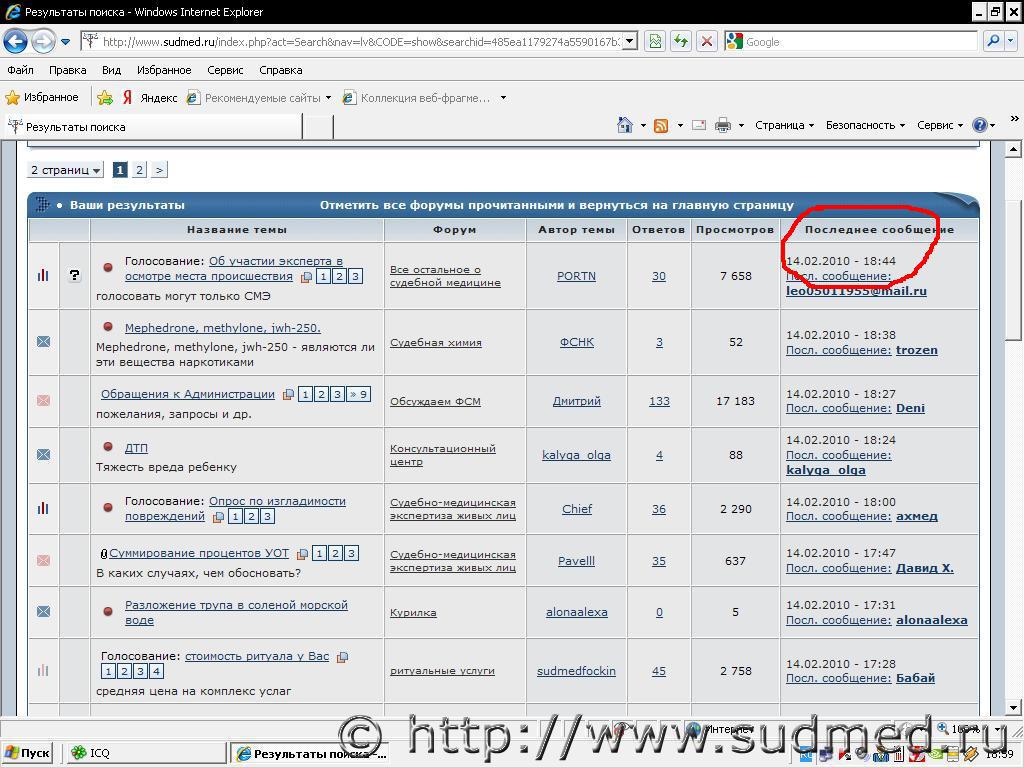Expand the 'Безопасность' command bar menu
This screenshot has height=768, width=1024.
pyautogui.click(x=865, y=125)
